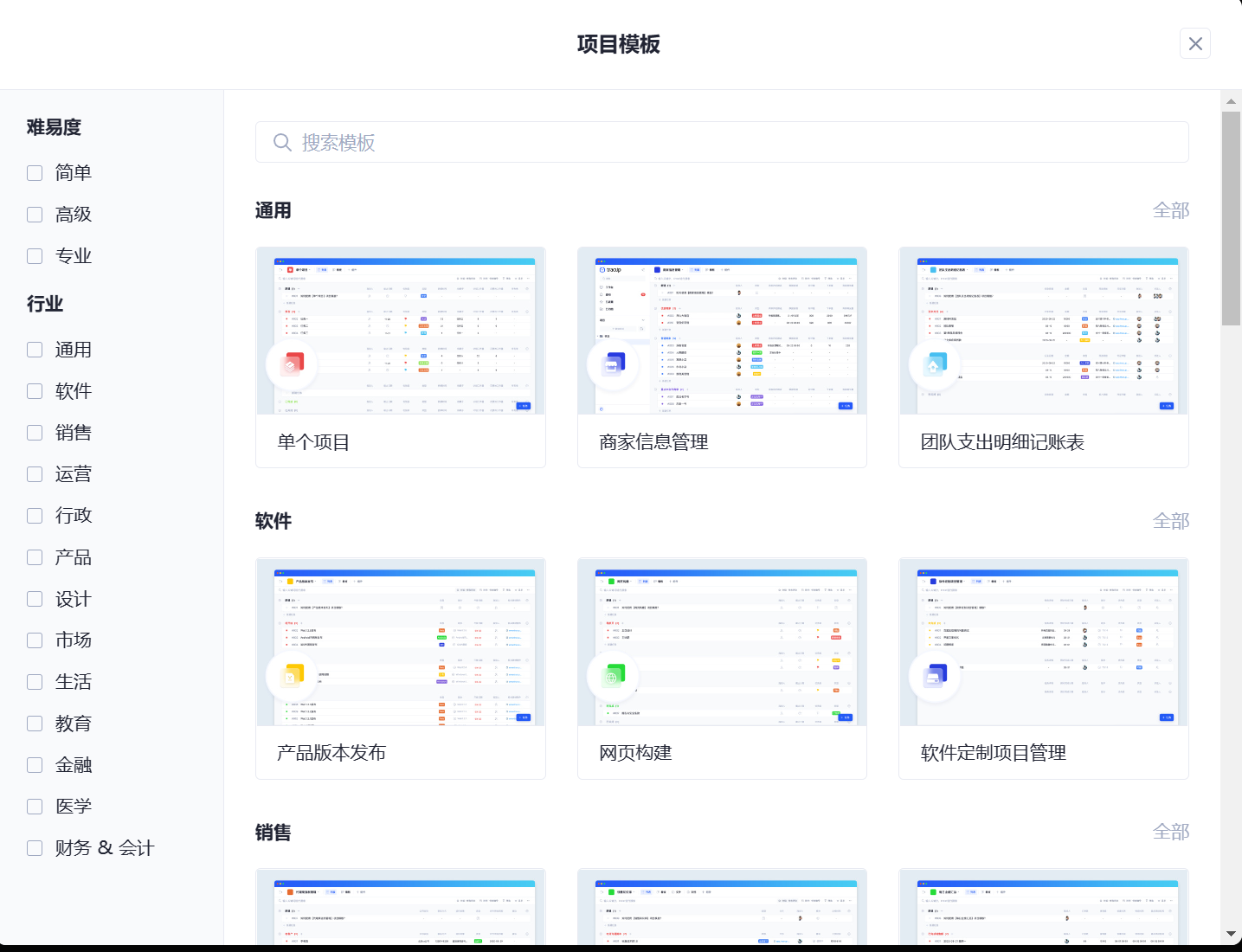Screen dimensions: 1242x952
Task: Enable the 软件 industry filter checkbox
Action: 35,391
